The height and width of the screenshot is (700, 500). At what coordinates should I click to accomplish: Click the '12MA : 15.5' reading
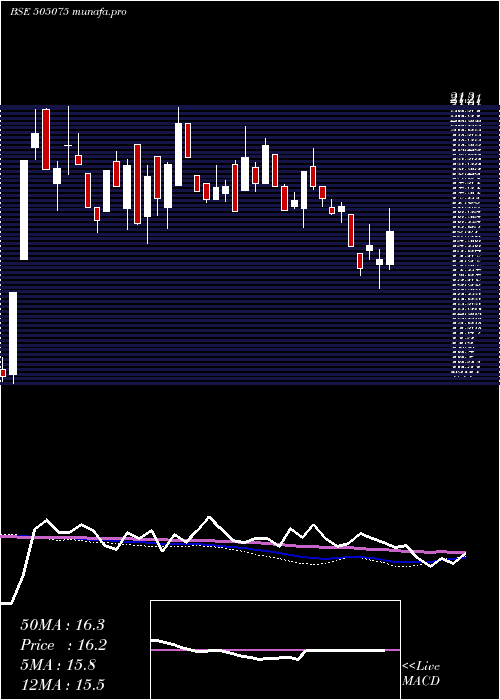(x=62, y=685)
